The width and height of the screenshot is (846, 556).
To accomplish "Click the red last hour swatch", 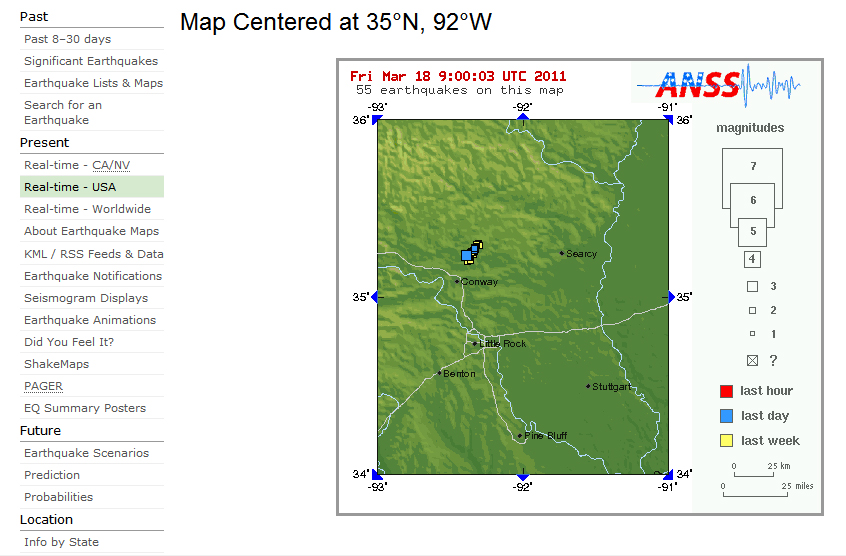I will click(x=726, y=391).
